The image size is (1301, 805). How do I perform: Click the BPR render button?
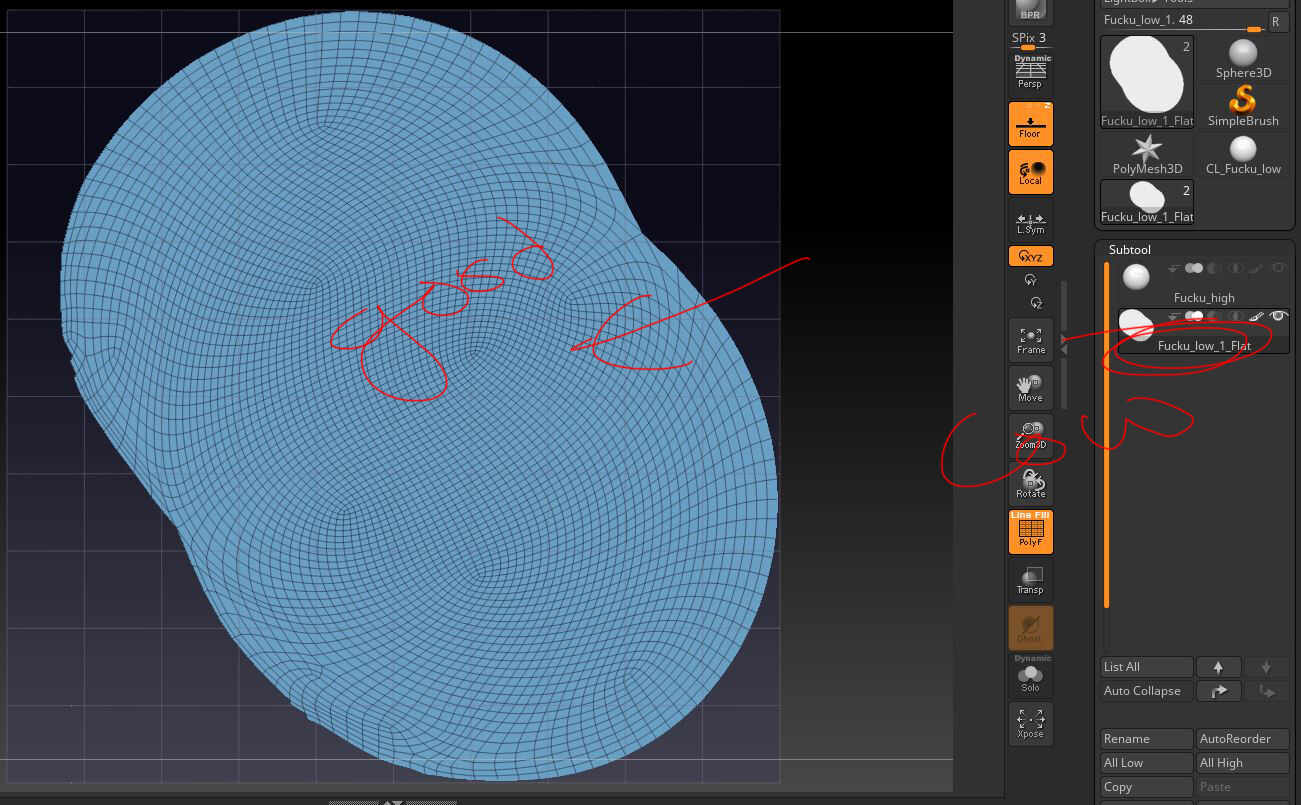click(1030, 12)
